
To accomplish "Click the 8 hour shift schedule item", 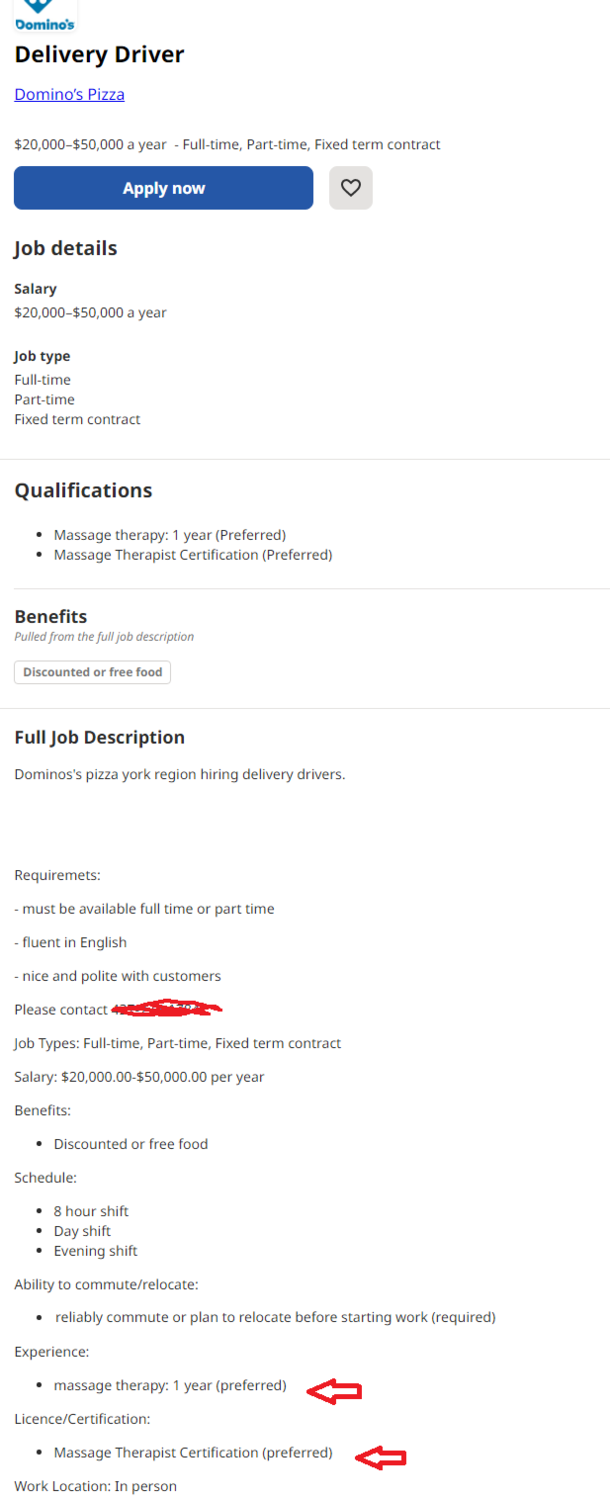I will tap(91, 1211).
